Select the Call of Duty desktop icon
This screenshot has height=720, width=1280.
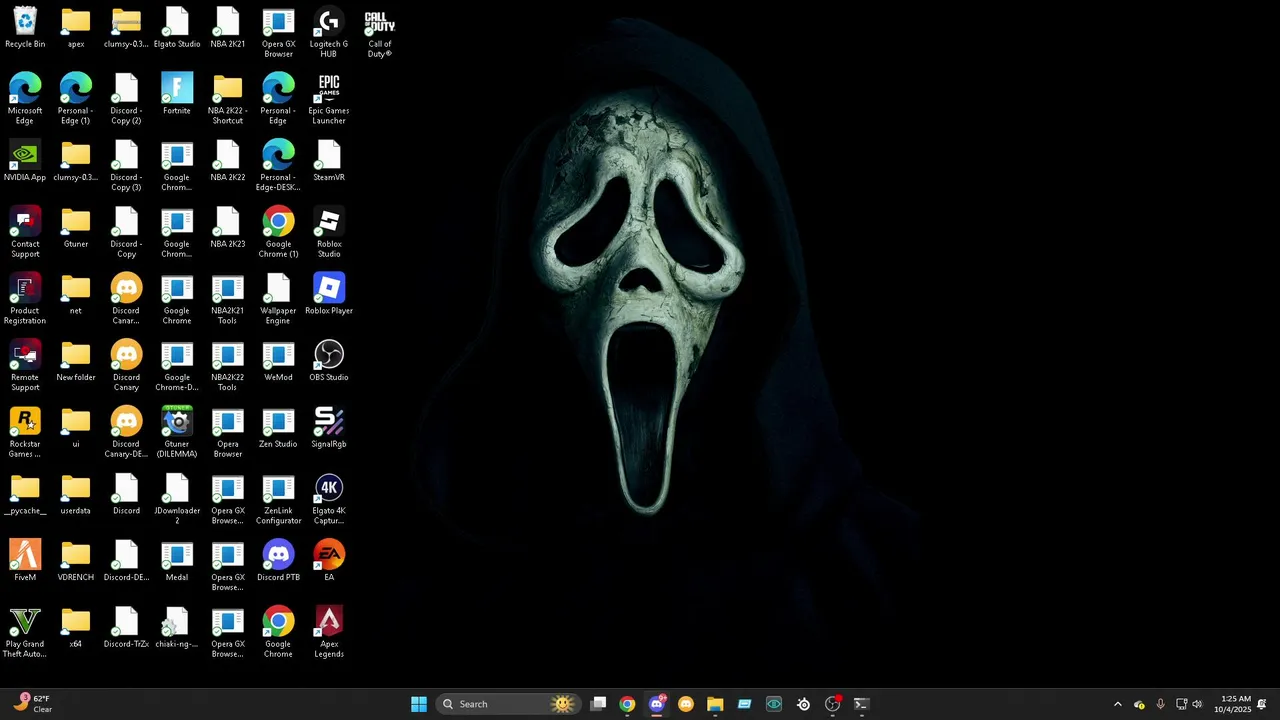(x=380, y=32)
